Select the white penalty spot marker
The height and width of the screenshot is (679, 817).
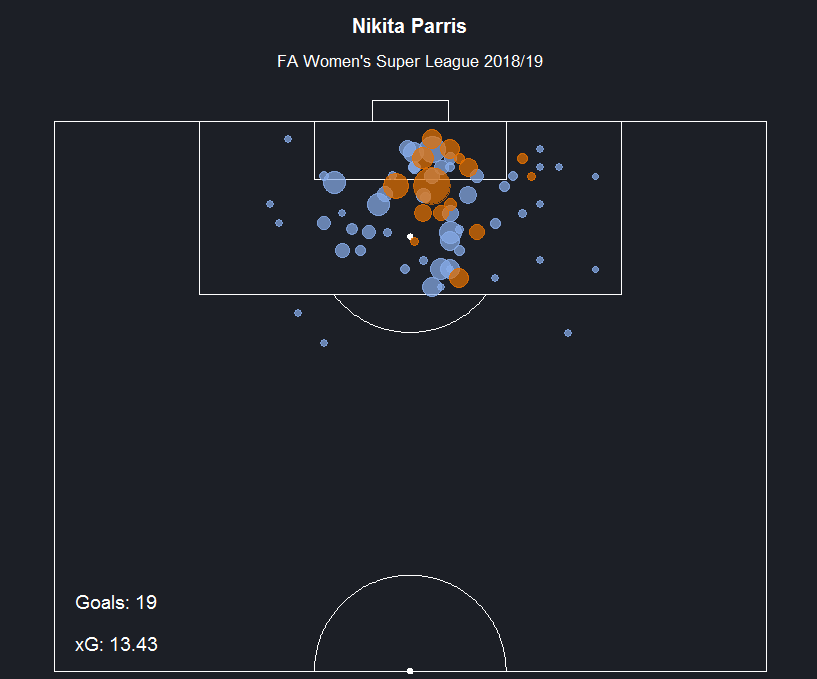click(410, 236)
